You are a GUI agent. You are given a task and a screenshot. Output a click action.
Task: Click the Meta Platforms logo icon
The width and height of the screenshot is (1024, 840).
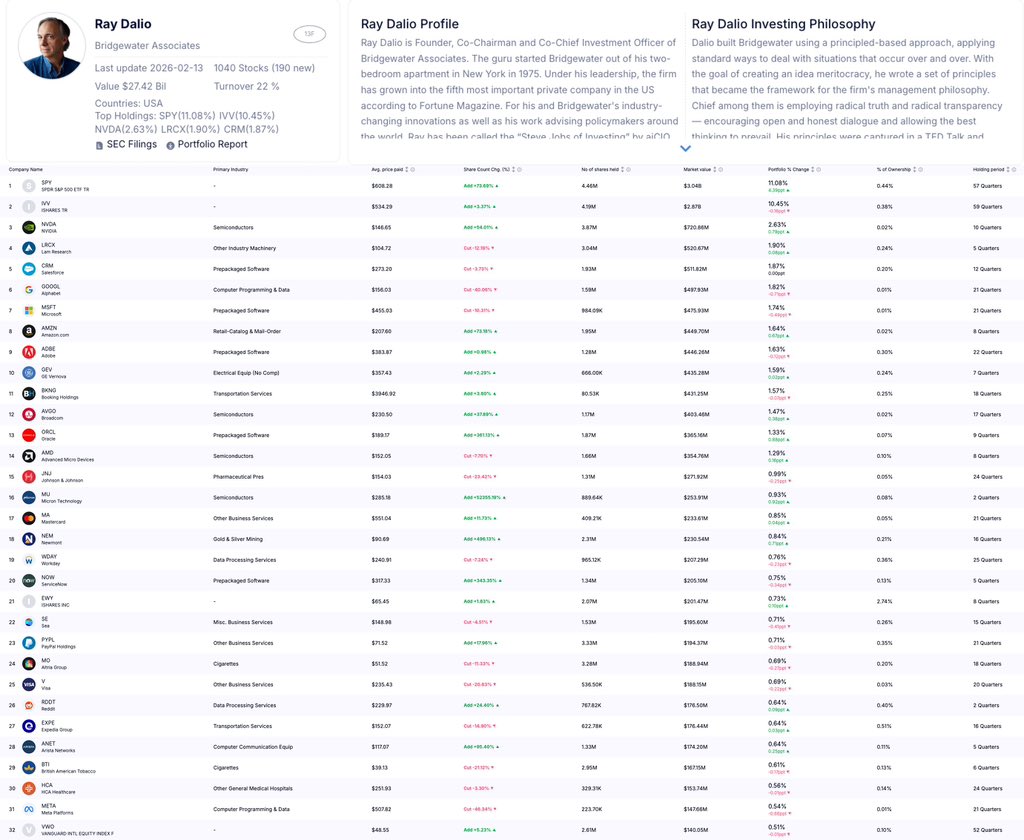29,809
